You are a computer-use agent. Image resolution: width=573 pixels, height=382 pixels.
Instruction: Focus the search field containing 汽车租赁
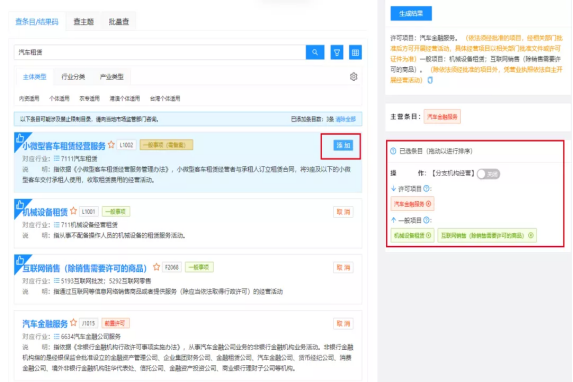tap(160, 52)
